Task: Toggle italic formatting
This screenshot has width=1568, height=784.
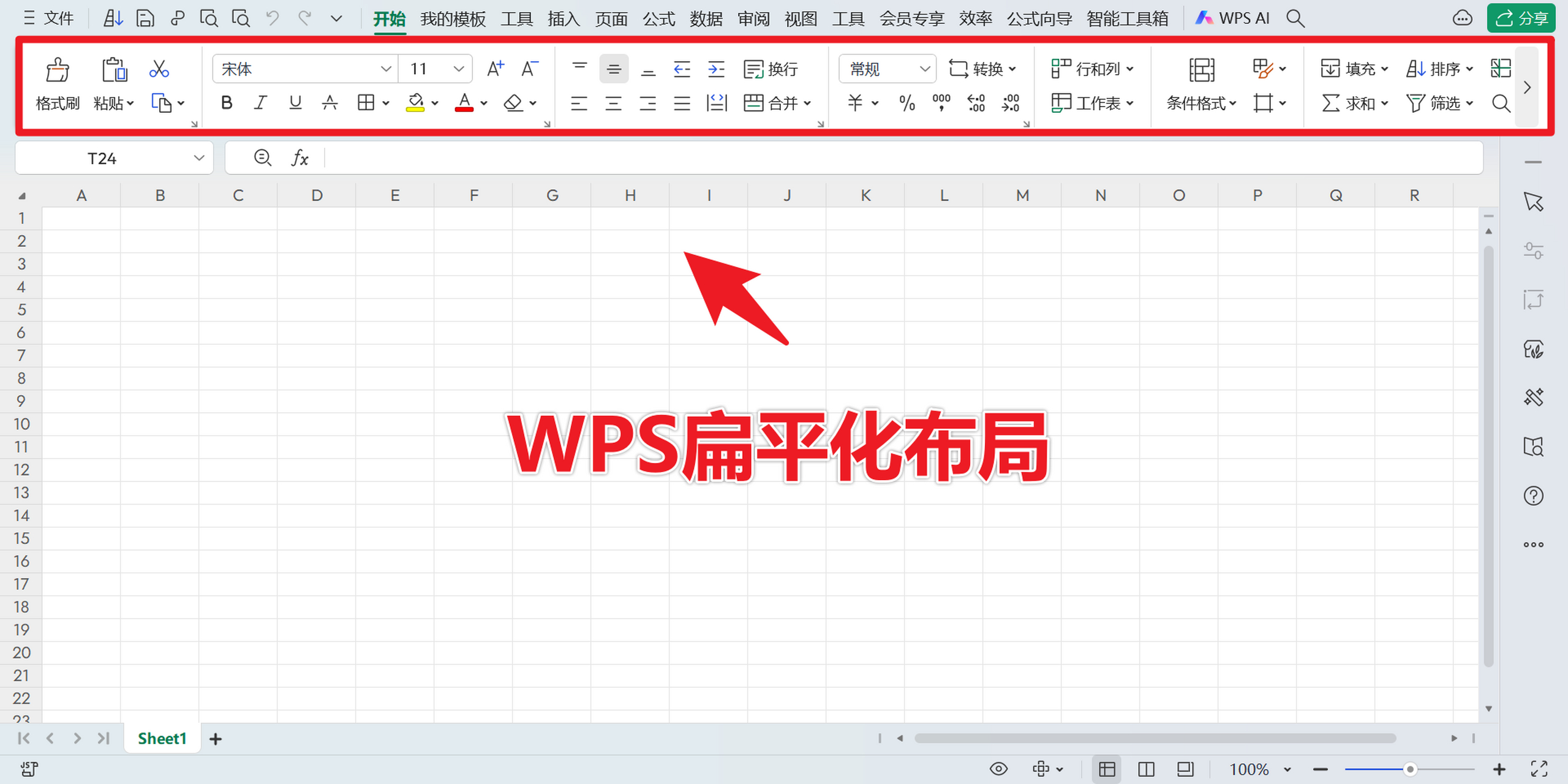Action: pos(261,103)
